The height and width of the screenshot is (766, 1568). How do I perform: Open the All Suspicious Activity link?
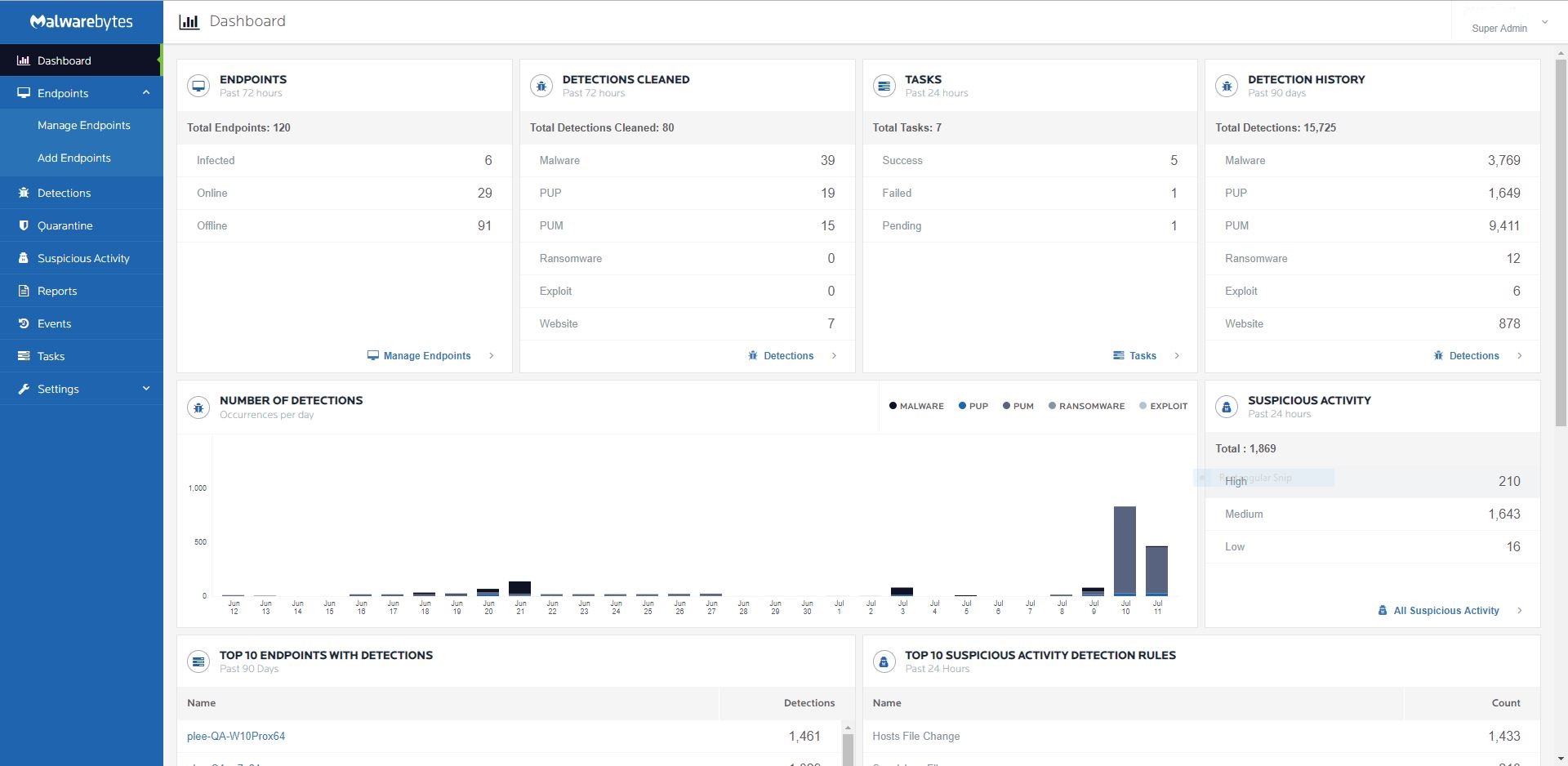1445,611
